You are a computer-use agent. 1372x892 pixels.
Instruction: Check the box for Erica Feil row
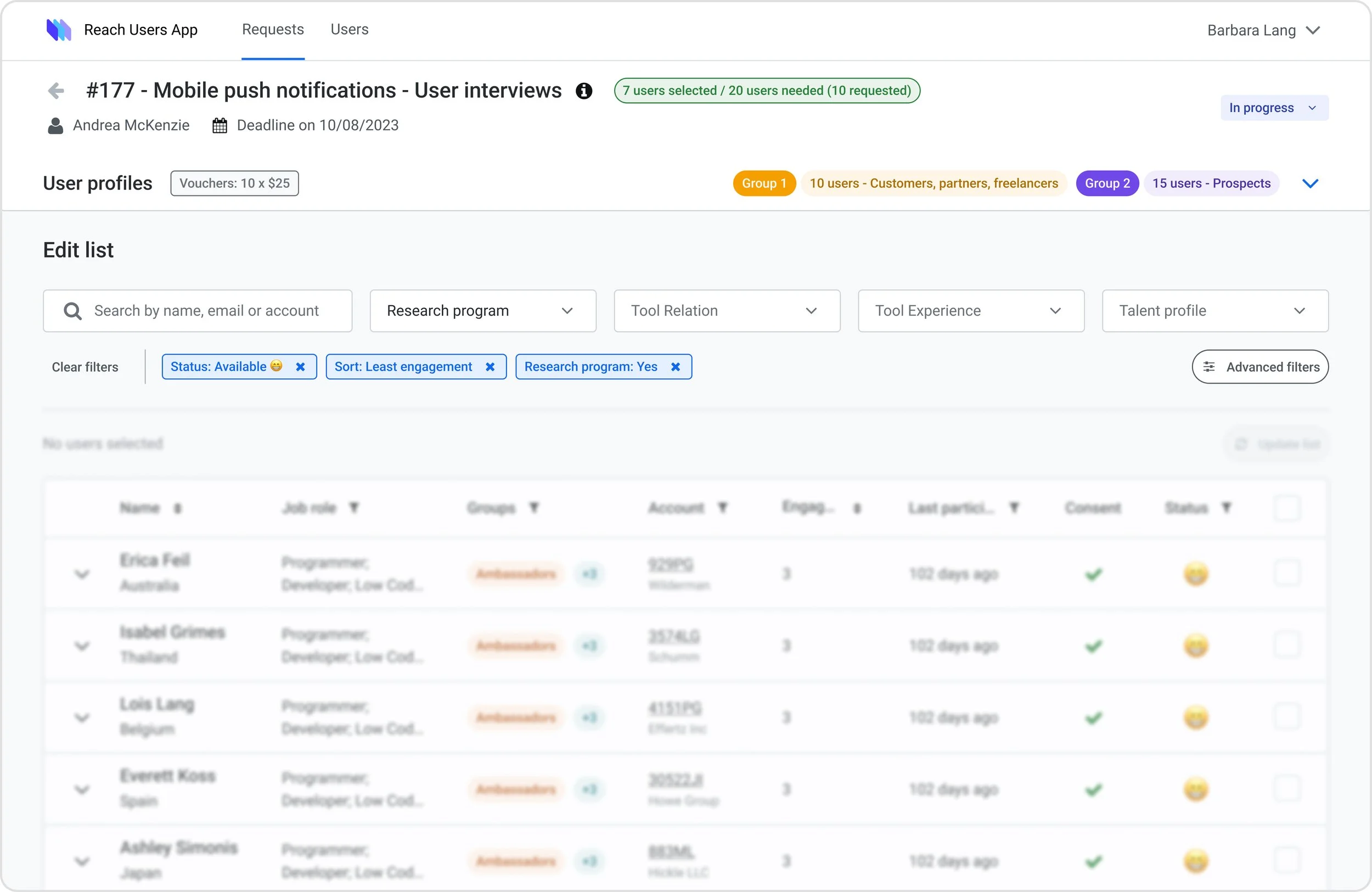click(1287, 573)
